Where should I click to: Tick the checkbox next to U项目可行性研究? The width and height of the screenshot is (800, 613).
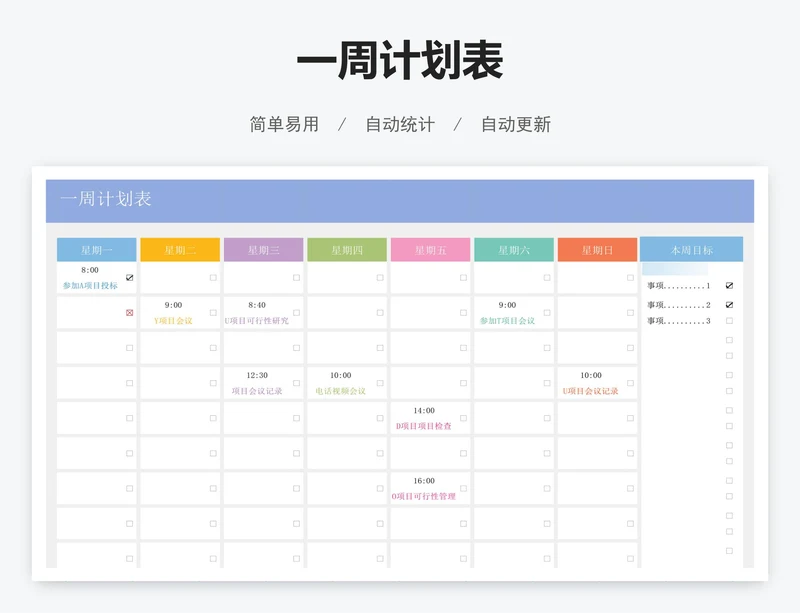point(296,312)
